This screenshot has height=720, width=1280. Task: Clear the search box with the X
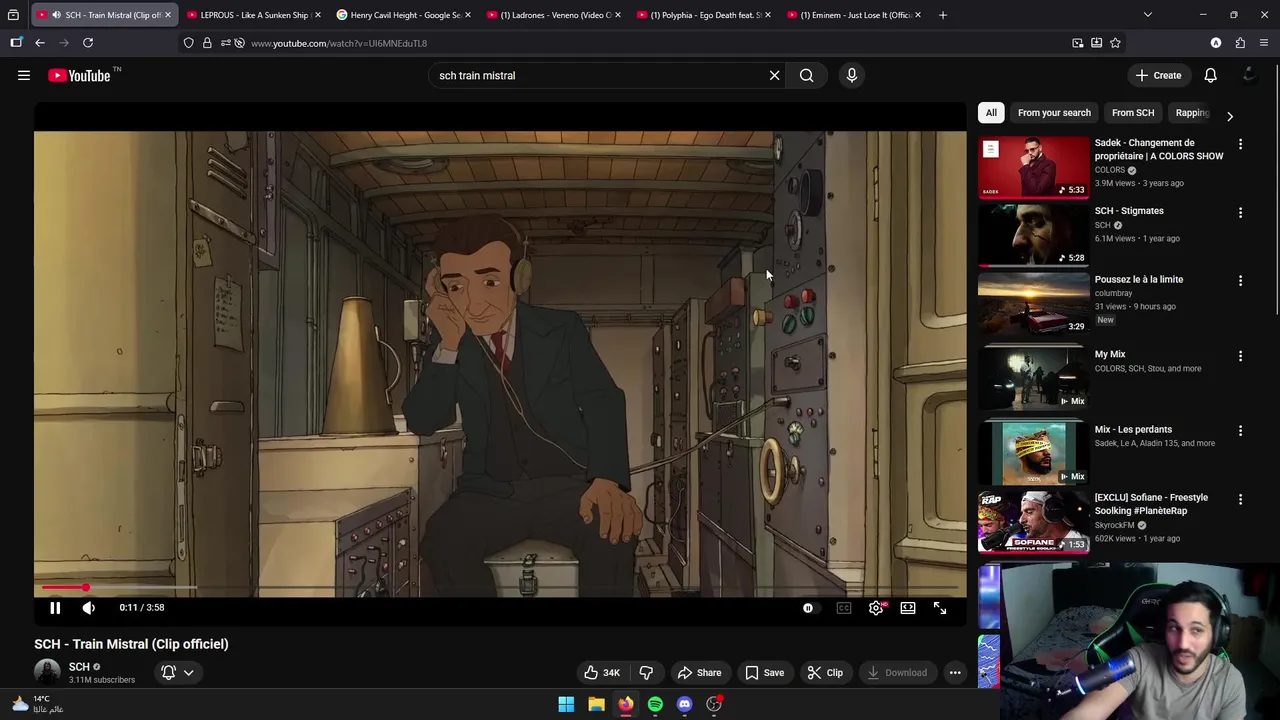(x=774, y=75)
